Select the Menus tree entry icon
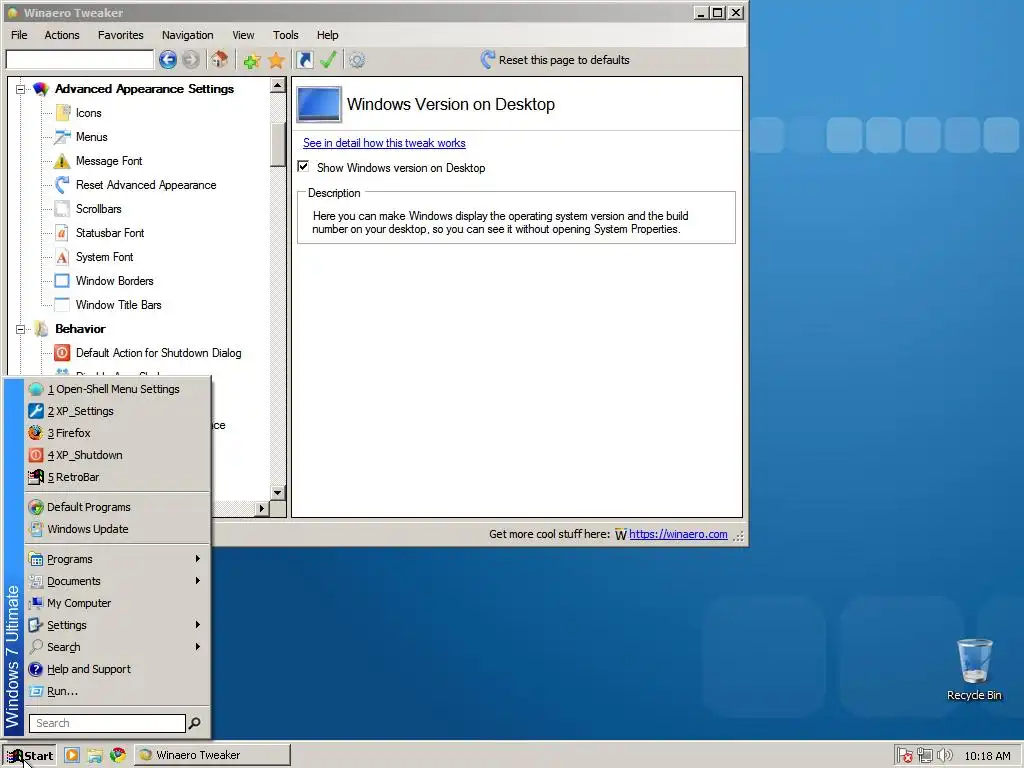This screenshot has width=1024, height=768. point(63,137)
